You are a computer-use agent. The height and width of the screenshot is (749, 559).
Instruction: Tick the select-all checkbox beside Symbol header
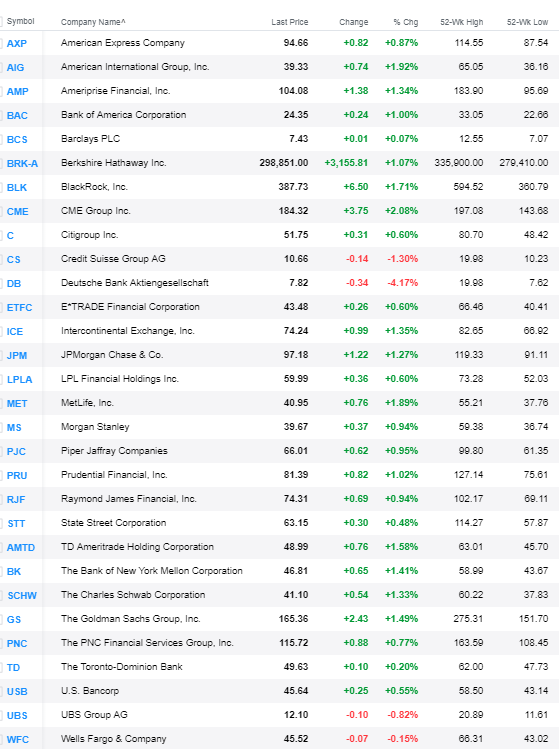pos(1,21)
